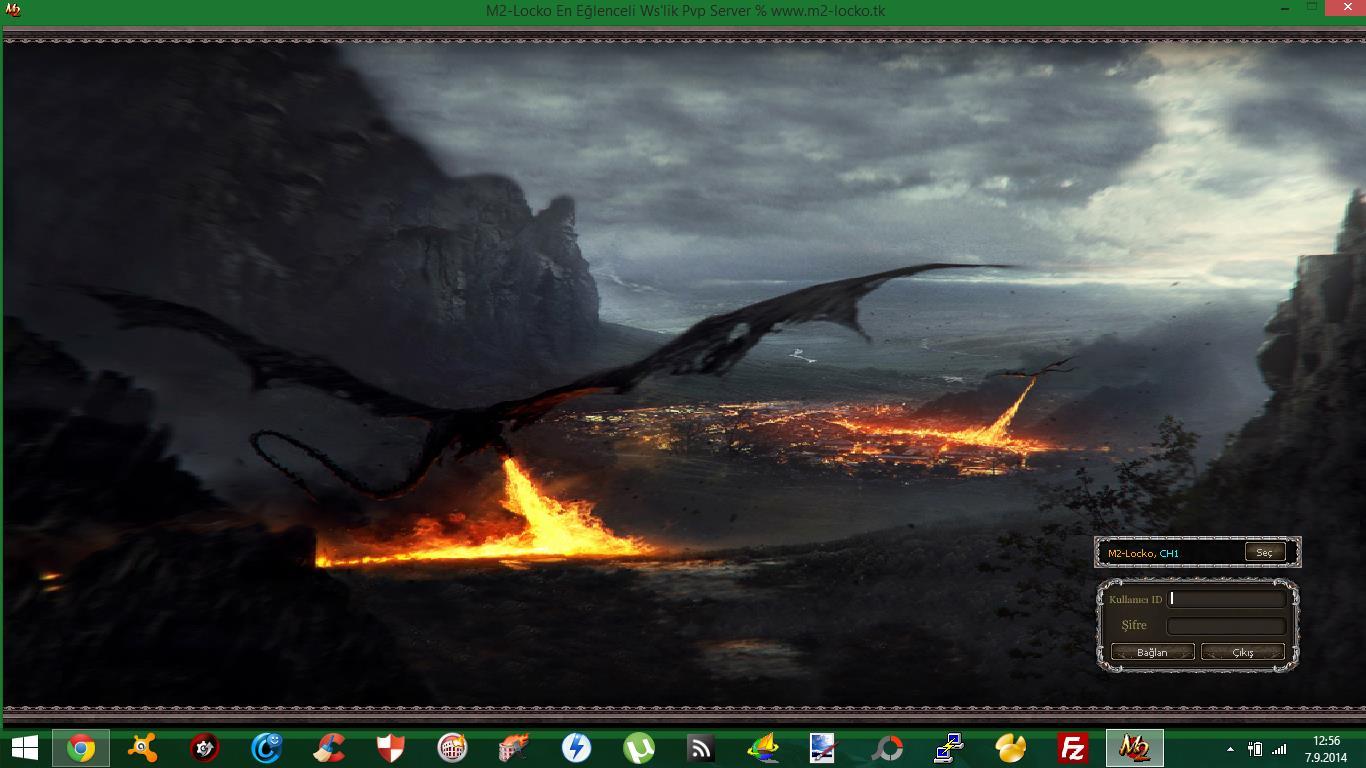Open the burning brick wall taskbar icon
This screenshot has height=768, width=1366.
click(x=514, y=748)
